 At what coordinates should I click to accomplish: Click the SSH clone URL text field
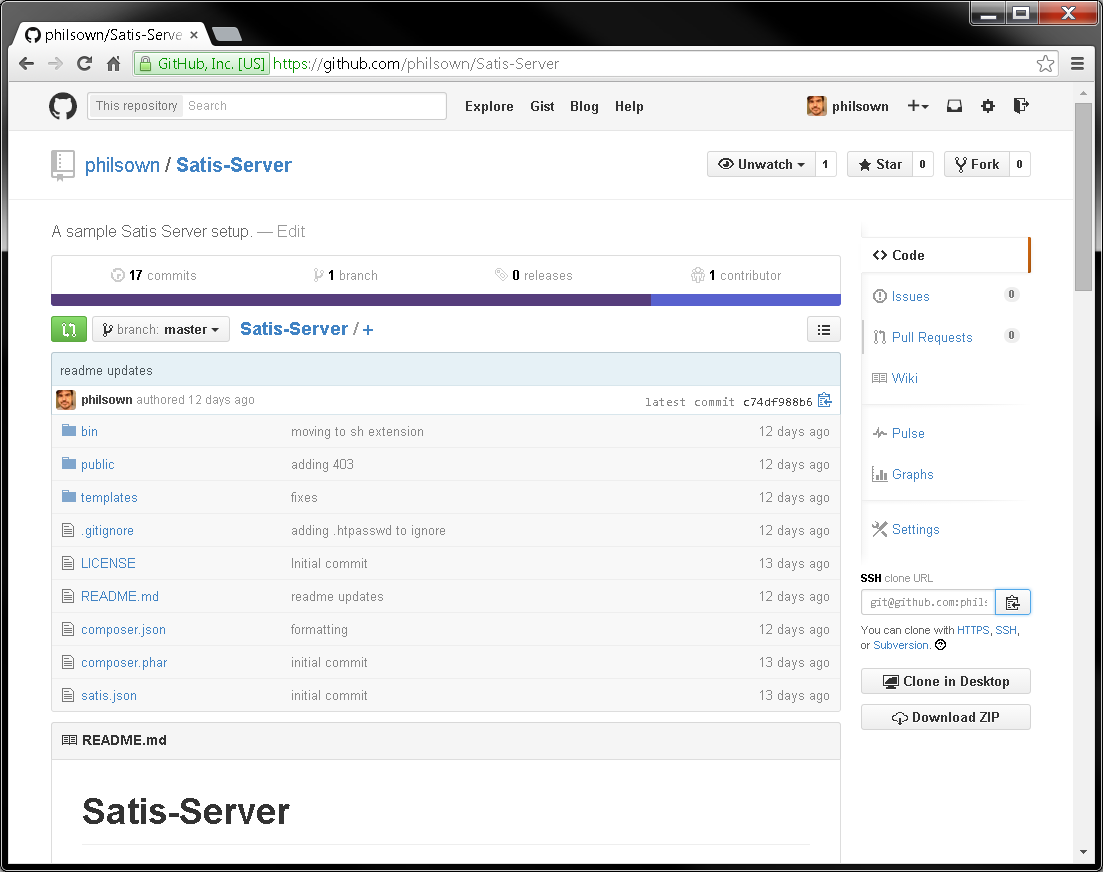(x=928, y=603)
